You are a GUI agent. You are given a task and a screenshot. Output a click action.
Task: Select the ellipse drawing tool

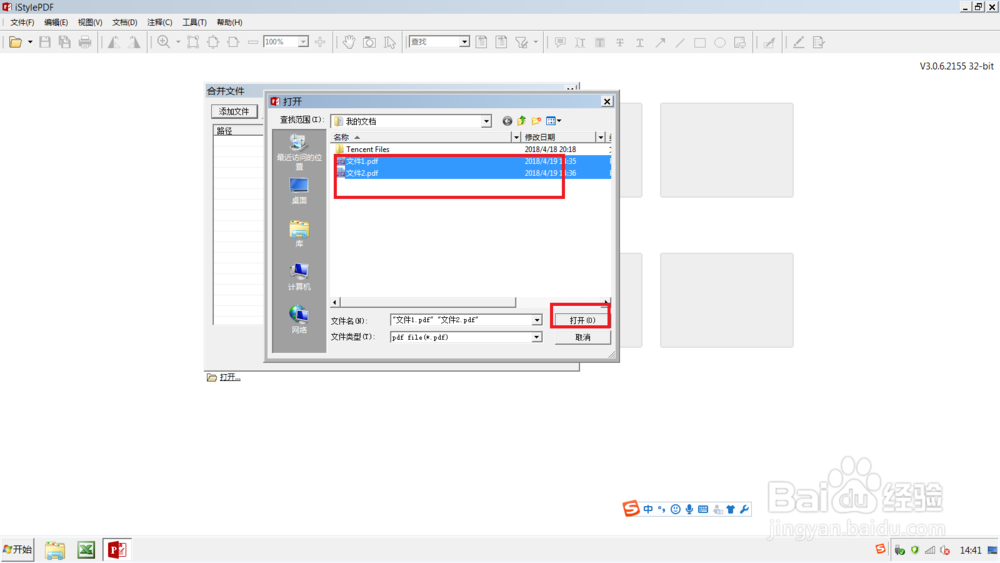click(x=720, y=43)
